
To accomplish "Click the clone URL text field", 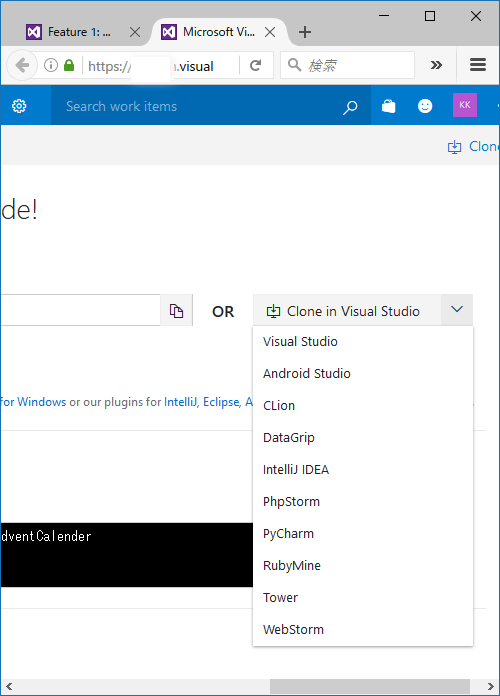I will [x=80, y=310].
